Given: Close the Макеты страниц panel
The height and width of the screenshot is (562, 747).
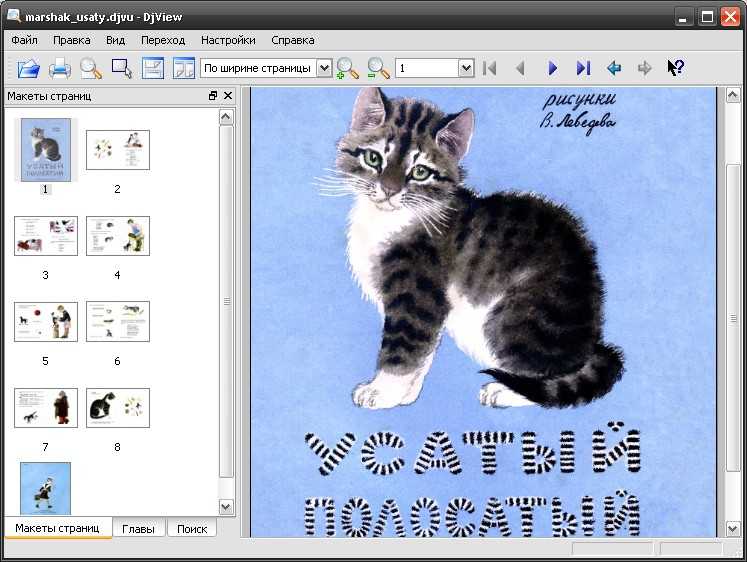Looking at the screenshot, I should pyautogui.click(x=228, y=96).
